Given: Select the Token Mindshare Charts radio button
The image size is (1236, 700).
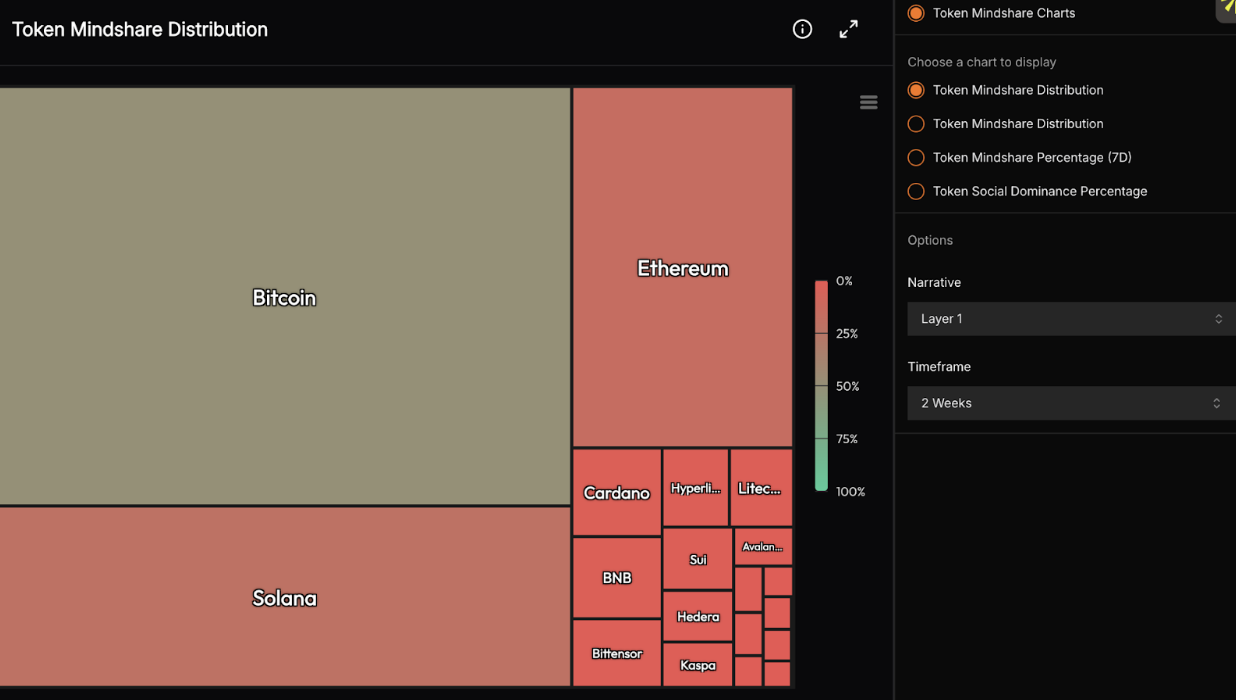Looking at the screenshot, I should tap(916, 13).
